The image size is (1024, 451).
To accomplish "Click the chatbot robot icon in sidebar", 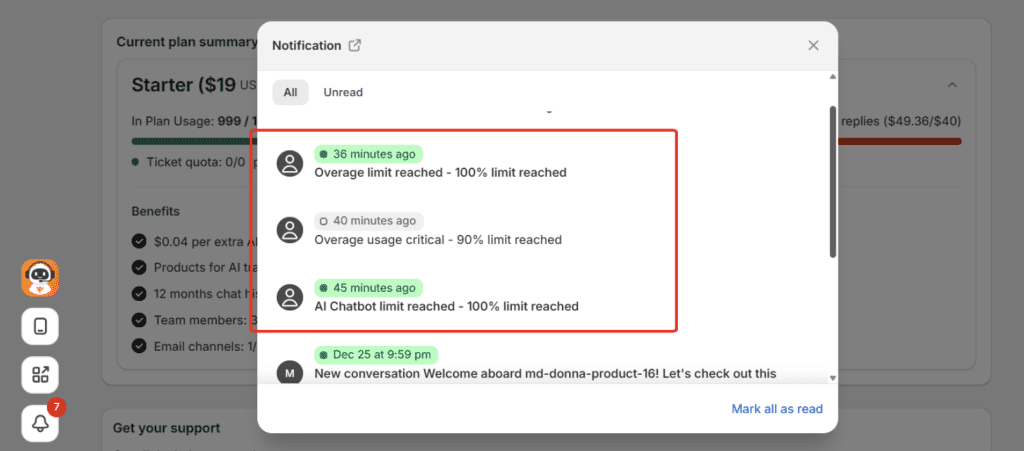I will [x=40, y=278].
